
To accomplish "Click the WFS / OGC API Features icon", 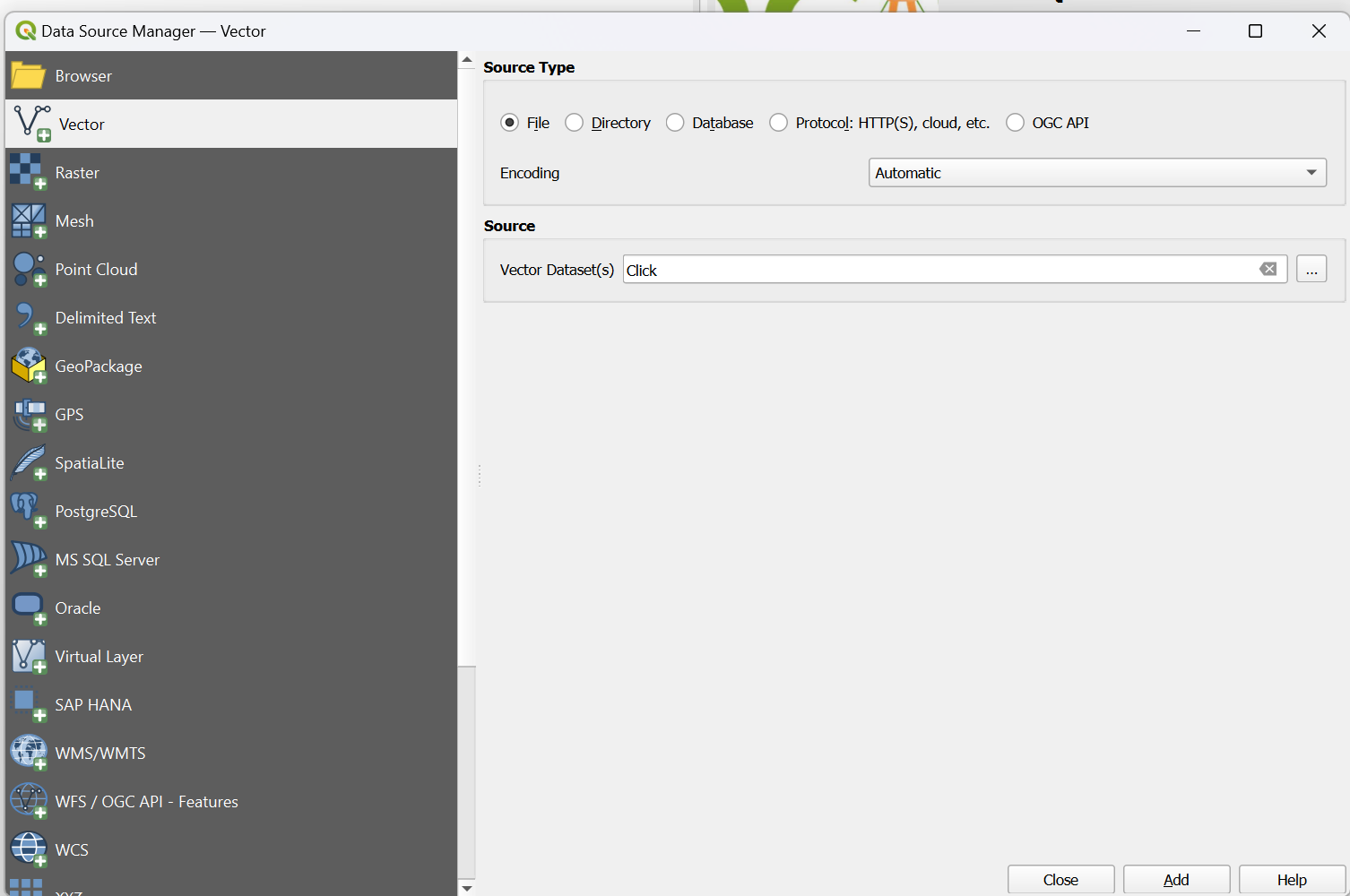I will pos(28,801).
